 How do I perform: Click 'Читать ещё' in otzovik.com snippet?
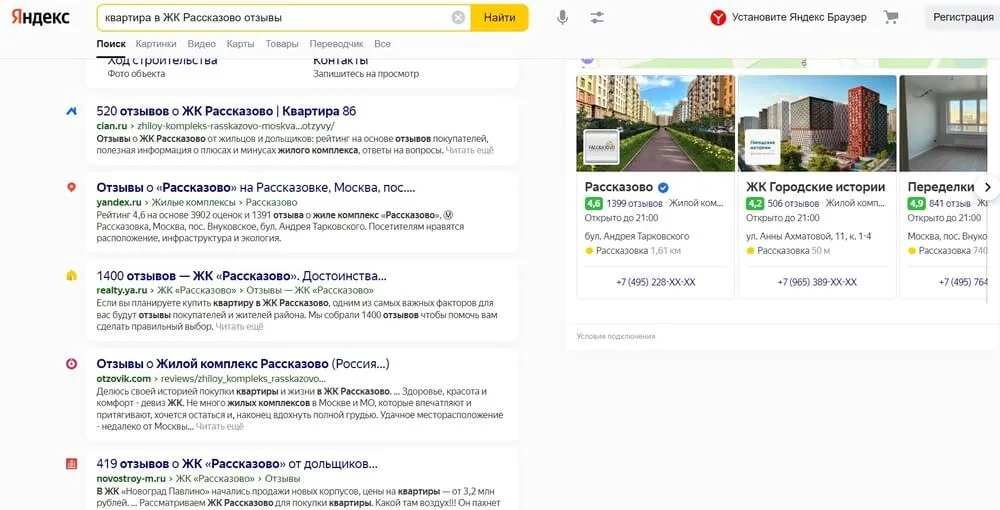click(219, 426)
